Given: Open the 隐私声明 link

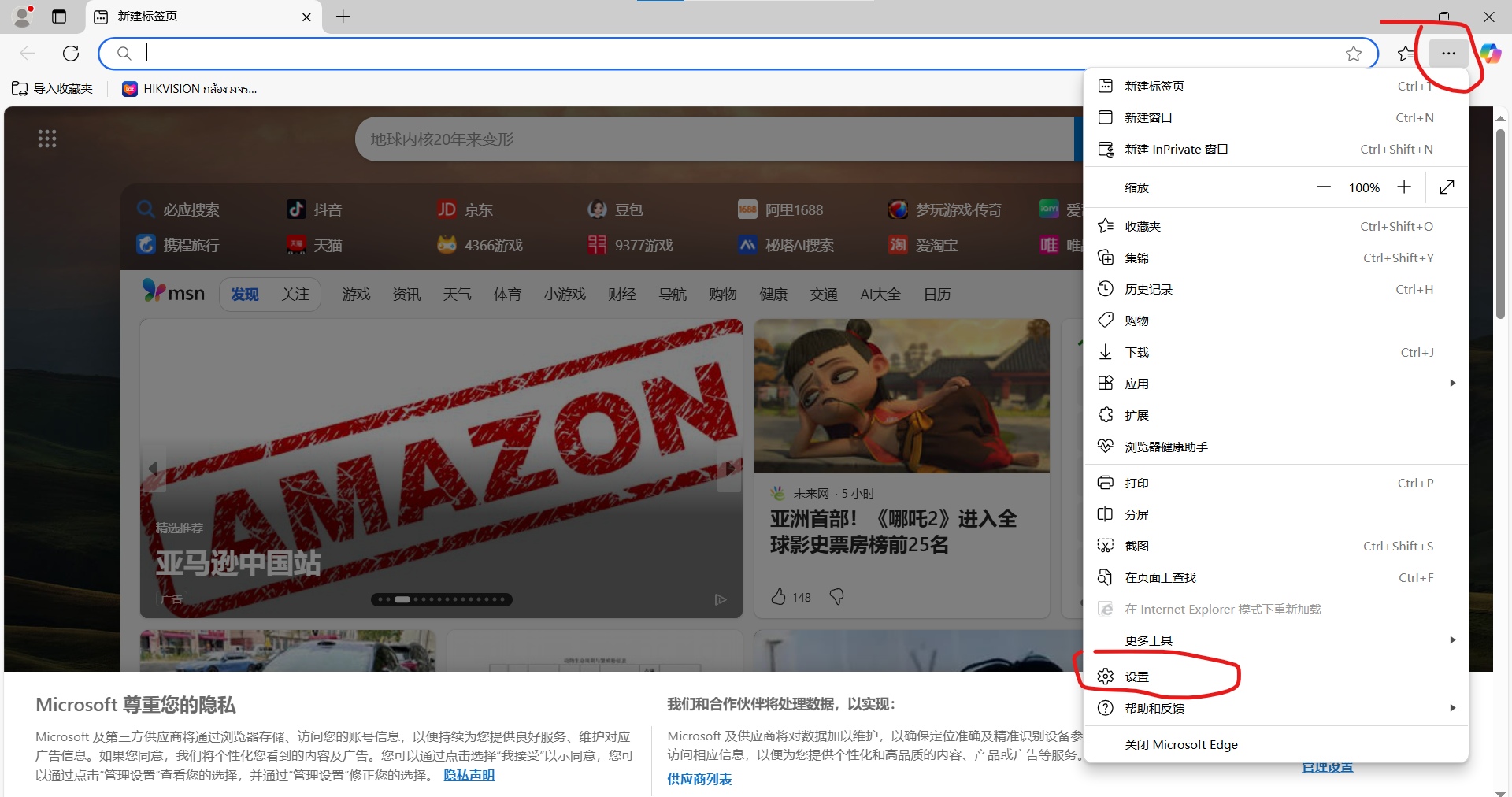Looking at the screenshot, I should point(469,775).
